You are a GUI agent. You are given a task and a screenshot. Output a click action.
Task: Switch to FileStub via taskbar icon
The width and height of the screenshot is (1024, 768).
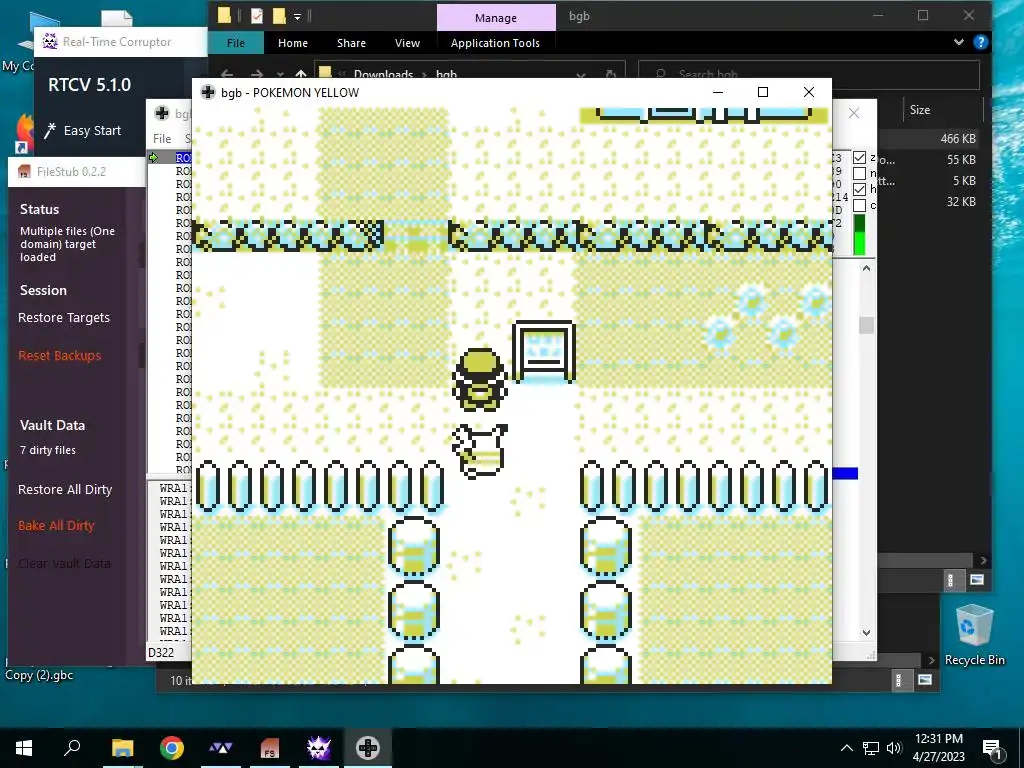[270, 748]
